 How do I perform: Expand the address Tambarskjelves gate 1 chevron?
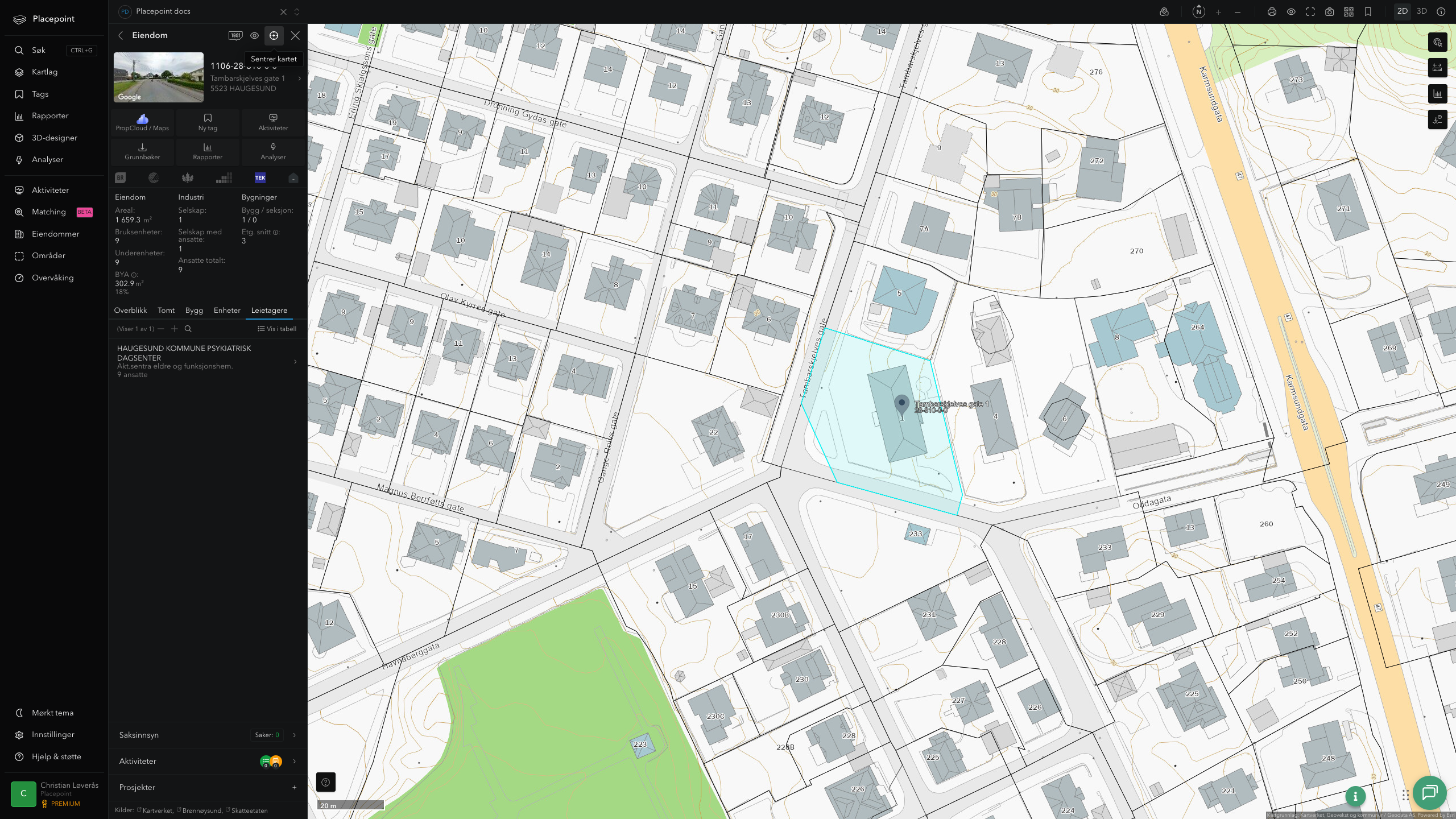[300, 78]
